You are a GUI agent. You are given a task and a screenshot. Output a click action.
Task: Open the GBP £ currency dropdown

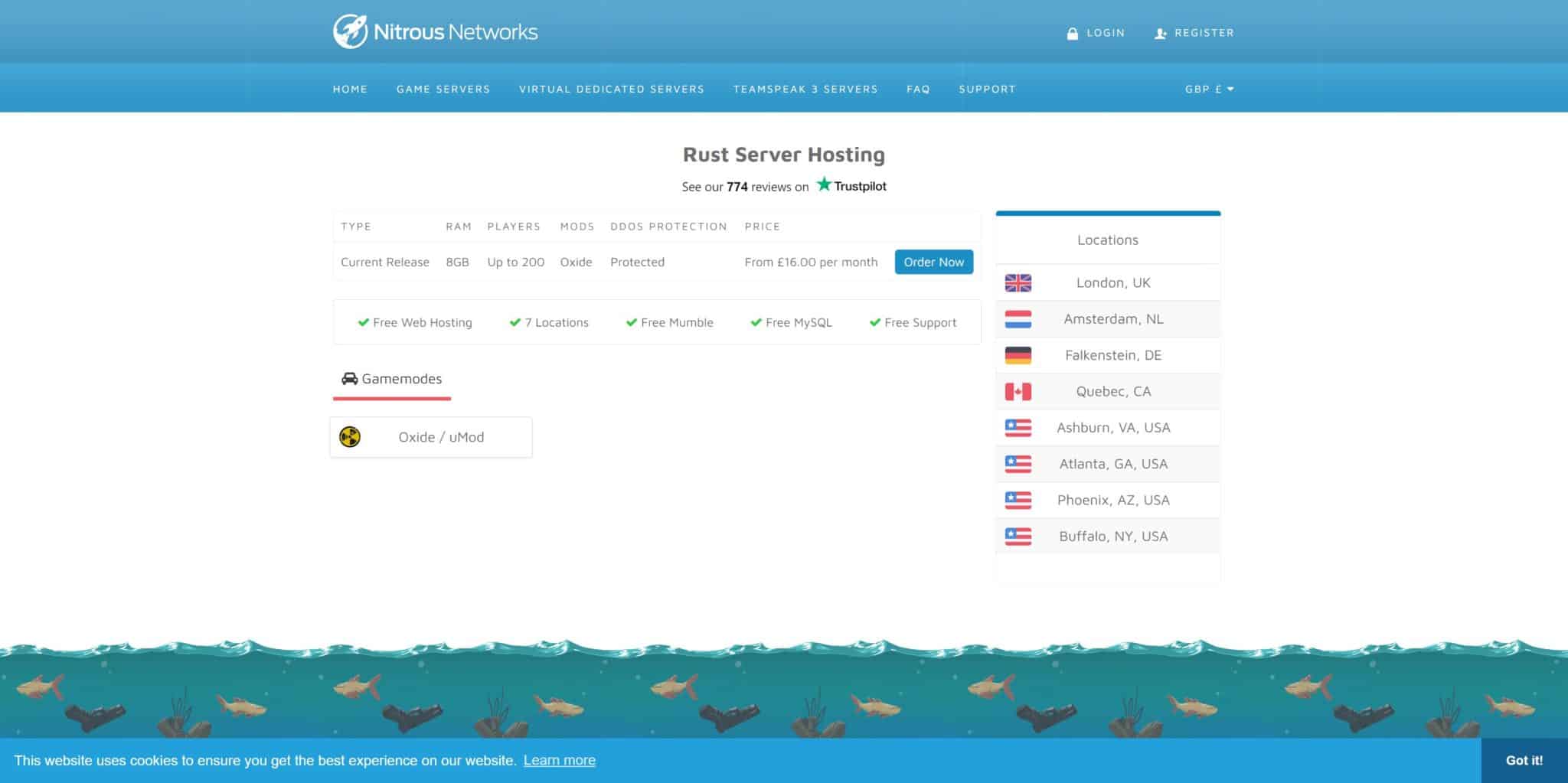[x=1210, y=89]
